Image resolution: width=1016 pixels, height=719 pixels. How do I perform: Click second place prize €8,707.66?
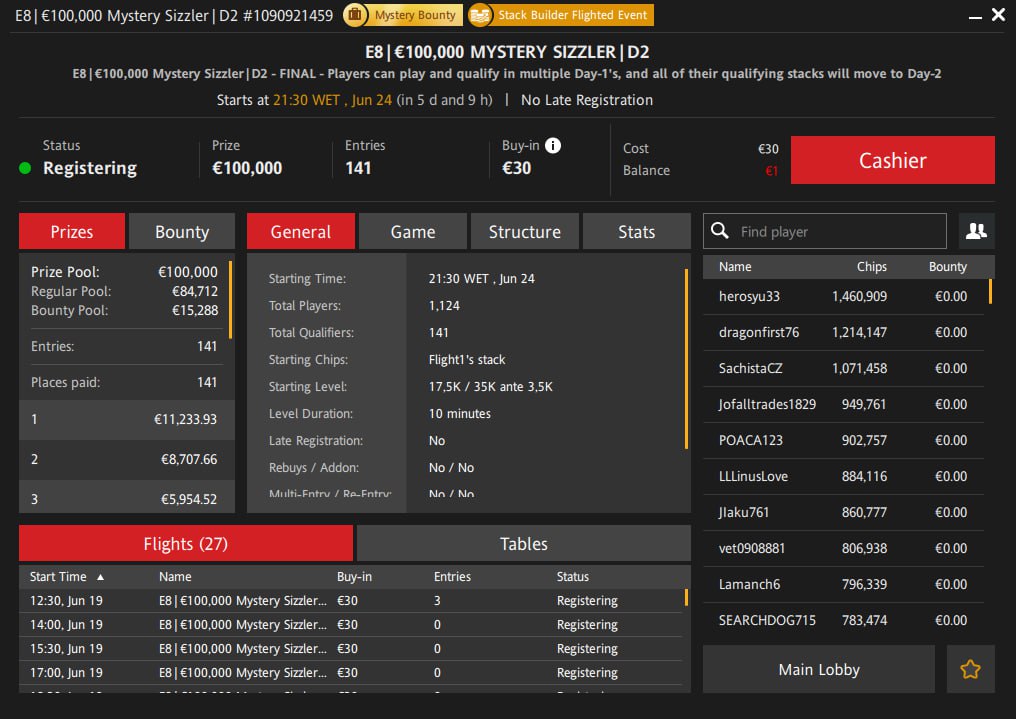[189, 459]
